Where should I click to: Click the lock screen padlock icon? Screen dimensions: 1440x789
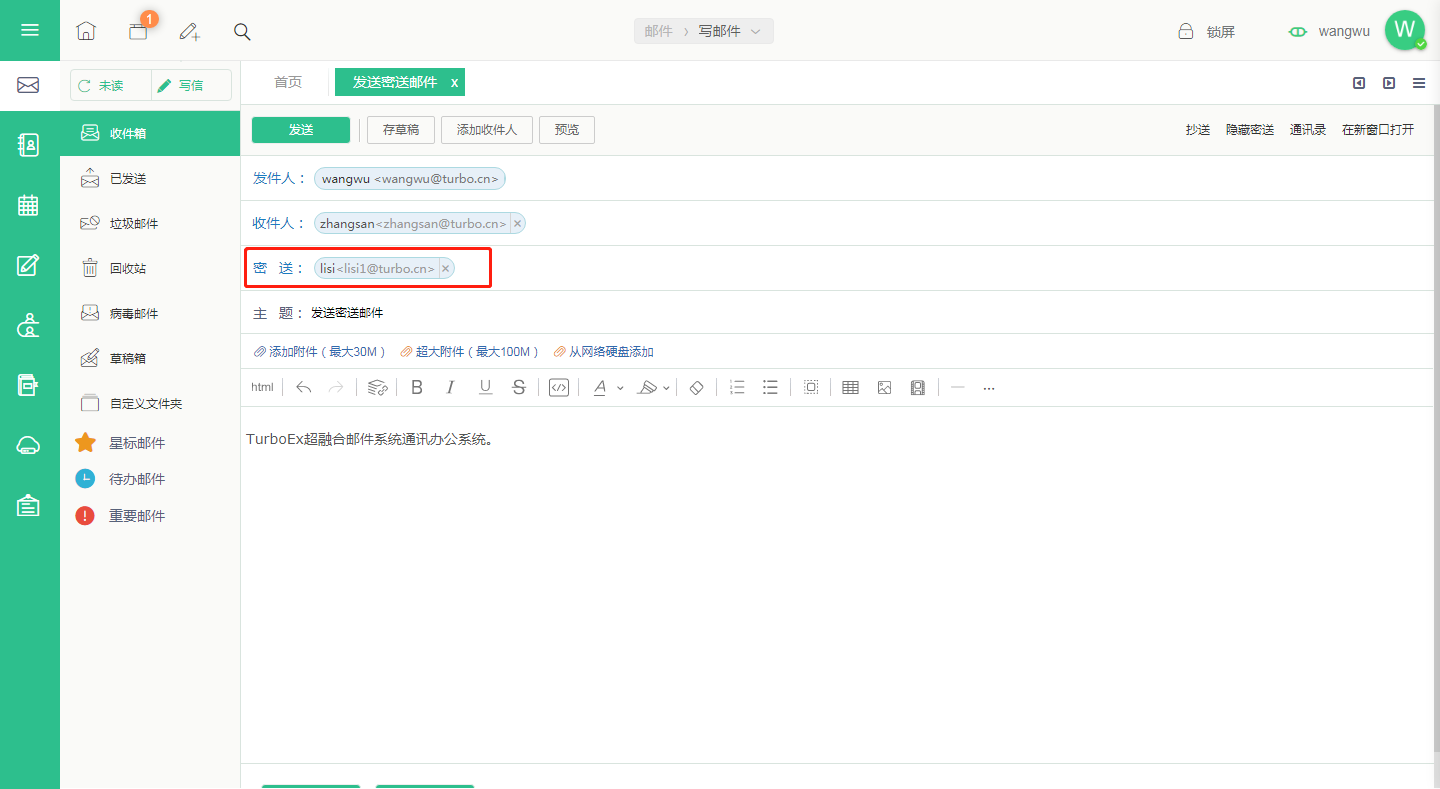coord(1186,31)
